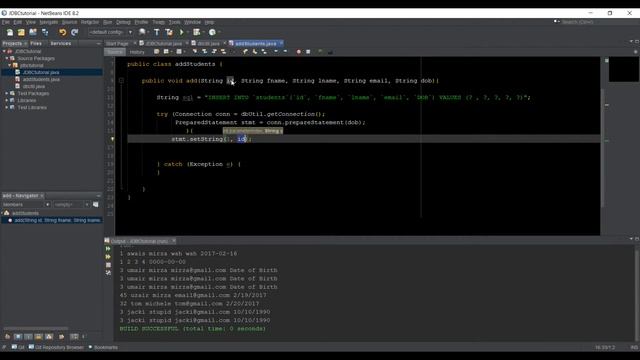Screen dimensions: 640x360
Task: Click the Navigator filter icon beside empty dropdown
Action: point(96,204)
